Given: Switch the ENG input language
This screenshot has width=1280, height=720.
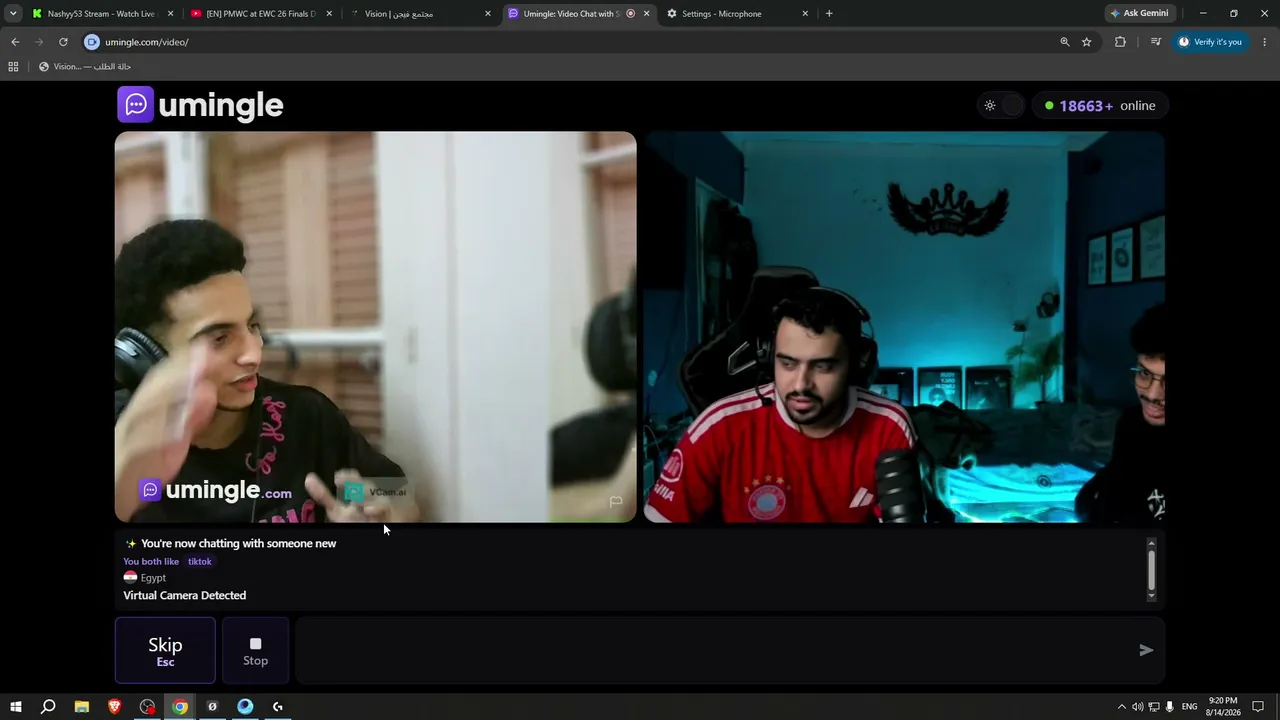Looking at the screenshot, I should (x=1190, y=707).
